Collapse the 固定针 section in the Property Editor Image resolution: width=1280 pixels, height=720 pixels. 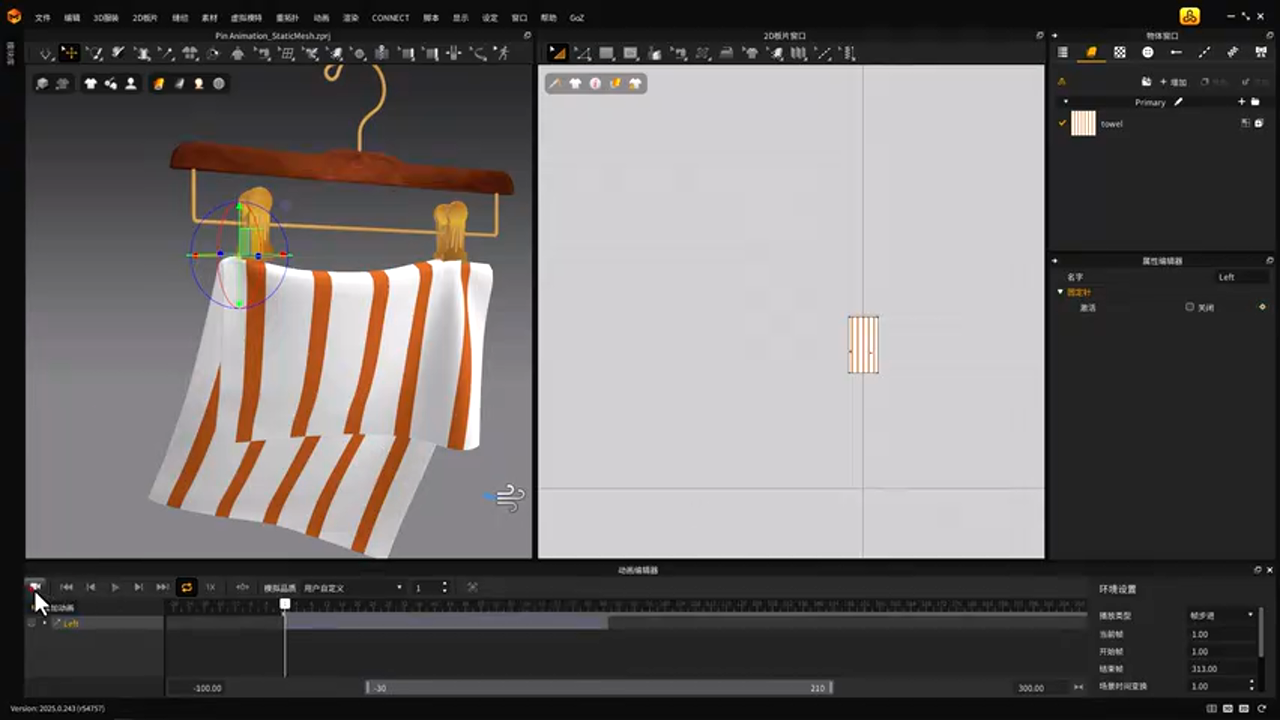(1060, 292)
